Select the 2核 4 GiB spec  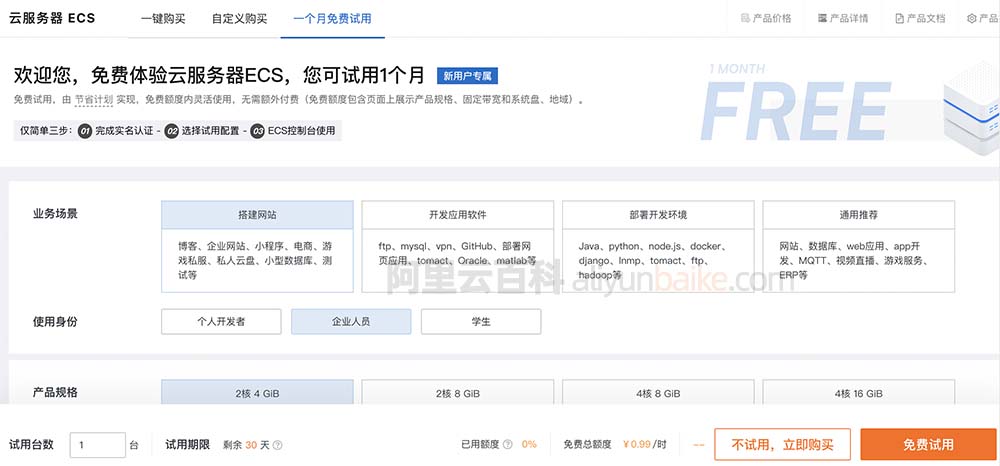click(x=257, y=393)
